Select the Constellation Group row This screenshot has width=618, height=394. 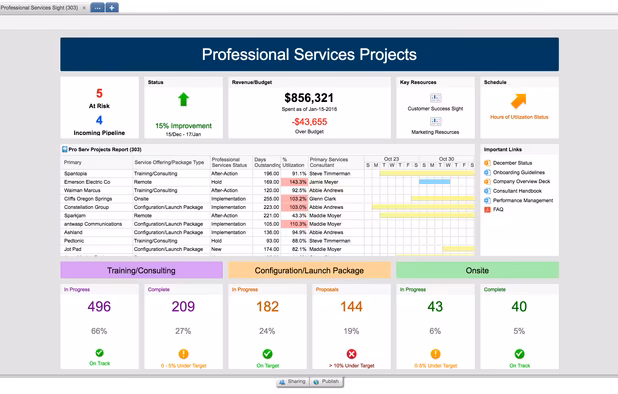point(268,207)
